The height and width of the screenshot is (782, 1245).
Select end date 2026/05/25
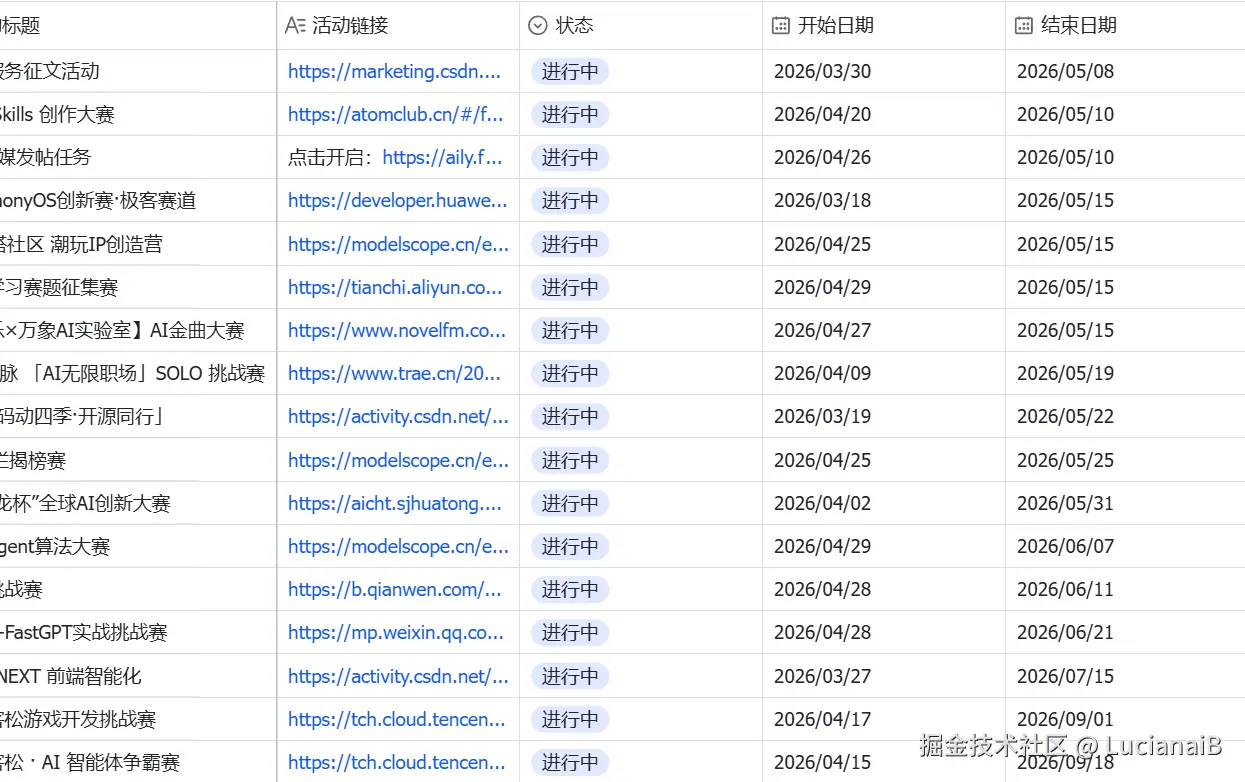point(1065,460)
